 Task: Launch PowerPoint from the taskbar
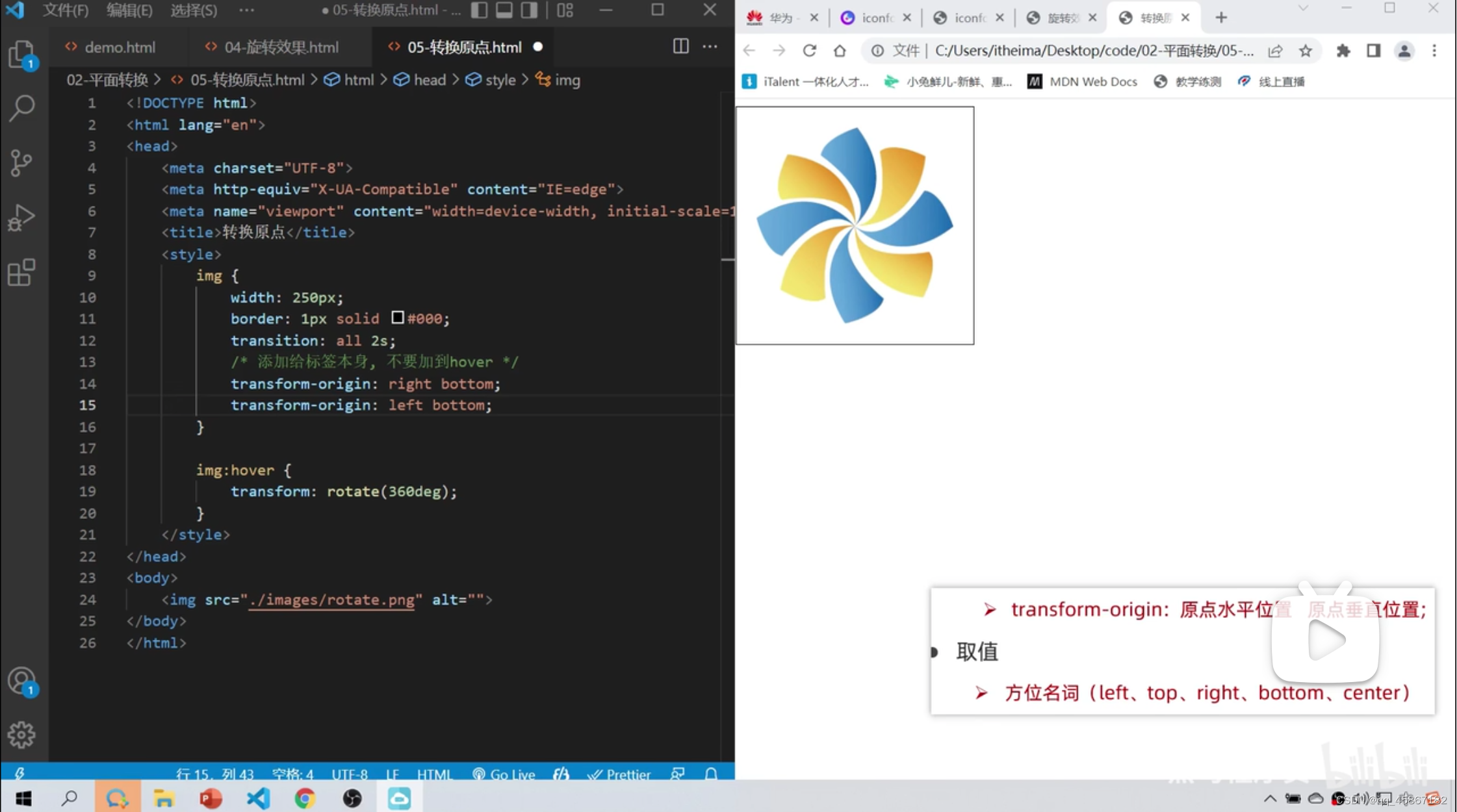[211, 798]
